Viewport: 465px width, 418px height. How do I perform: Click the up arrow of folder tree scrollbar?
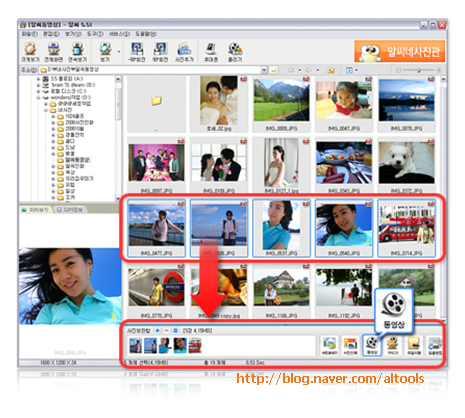[118, 79]
